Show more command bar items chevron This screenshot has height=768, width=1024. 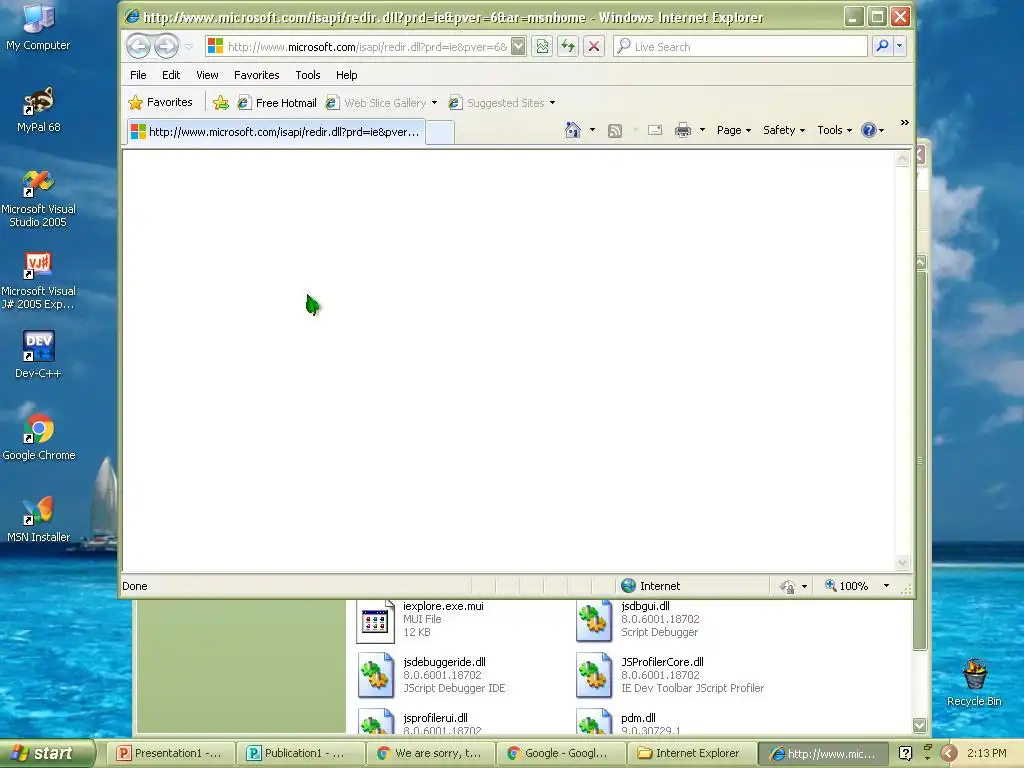904,123
